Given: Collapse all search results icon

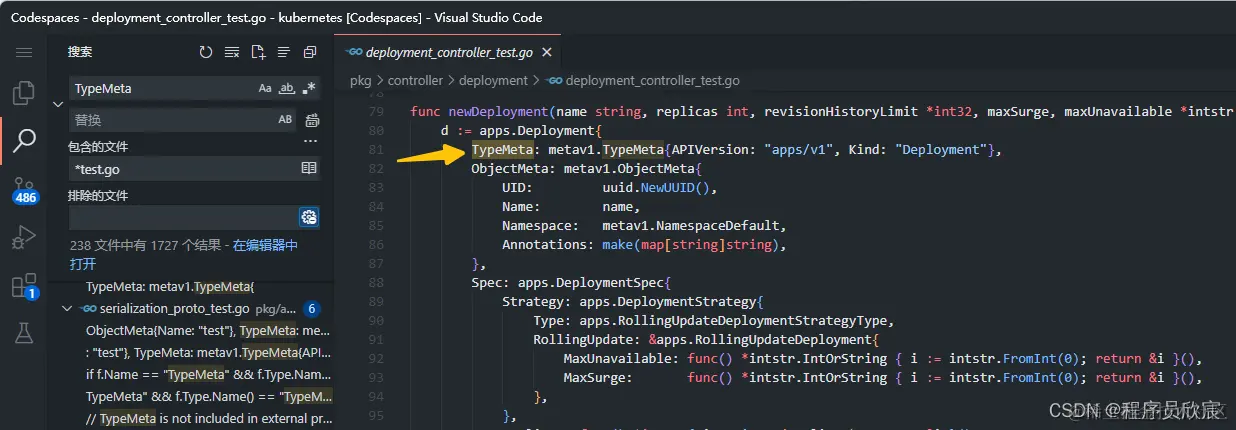Looking at the screenshot, I should pyautogui.click(x=310, y=52).
